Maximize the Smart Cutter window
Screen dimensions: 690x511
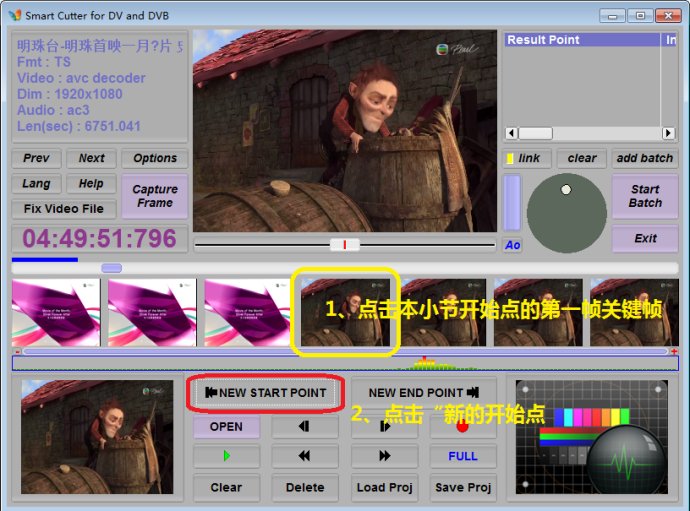(640, 16)
